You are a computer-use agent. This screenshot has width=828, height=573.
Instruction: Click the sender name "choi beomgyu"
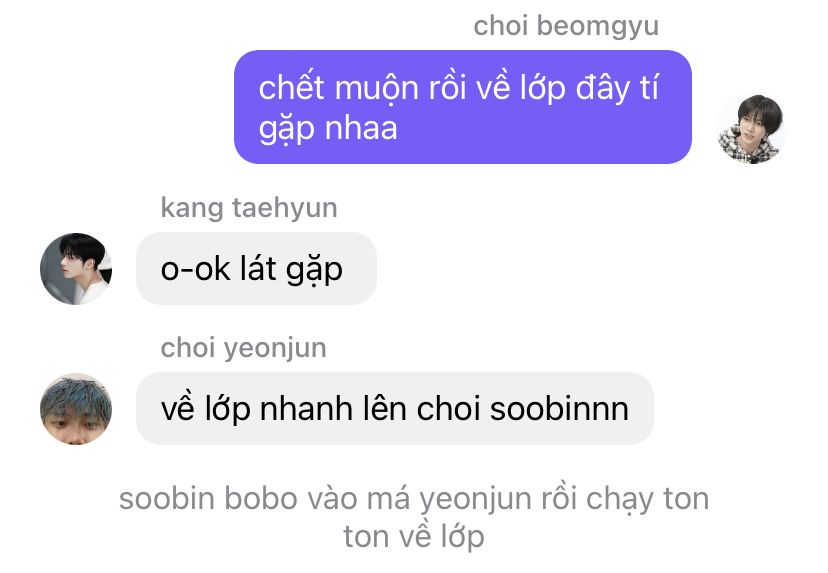pyautogui.click(x=566, y=26)
